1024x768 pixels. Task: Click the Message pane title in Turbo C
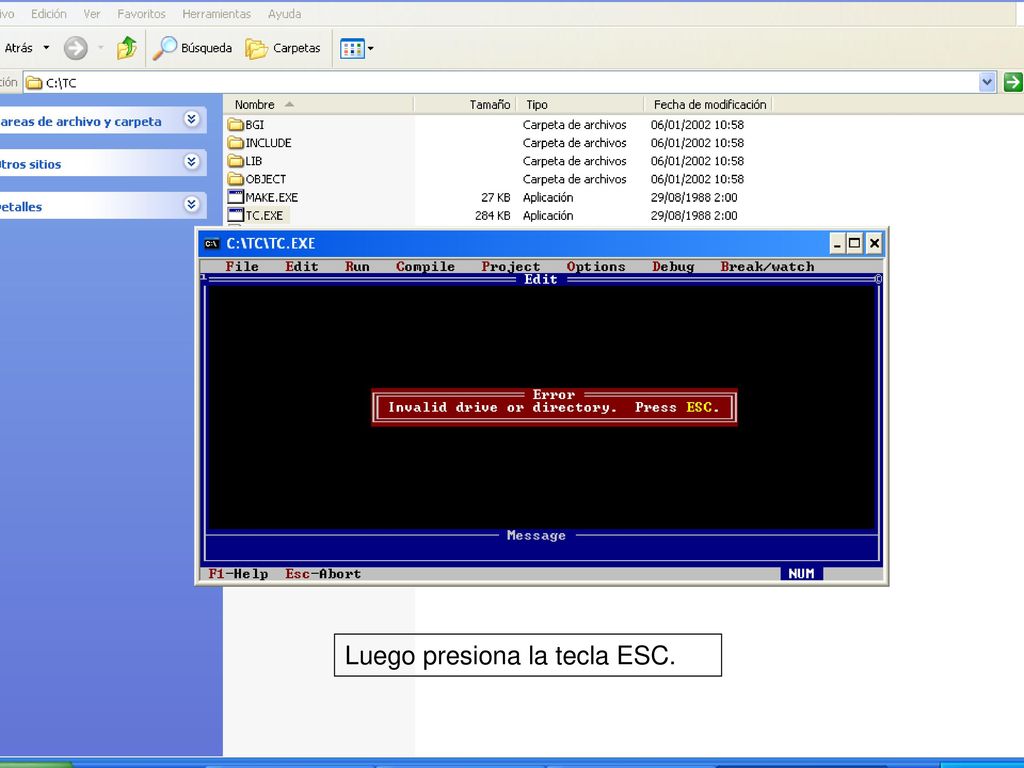536,536
